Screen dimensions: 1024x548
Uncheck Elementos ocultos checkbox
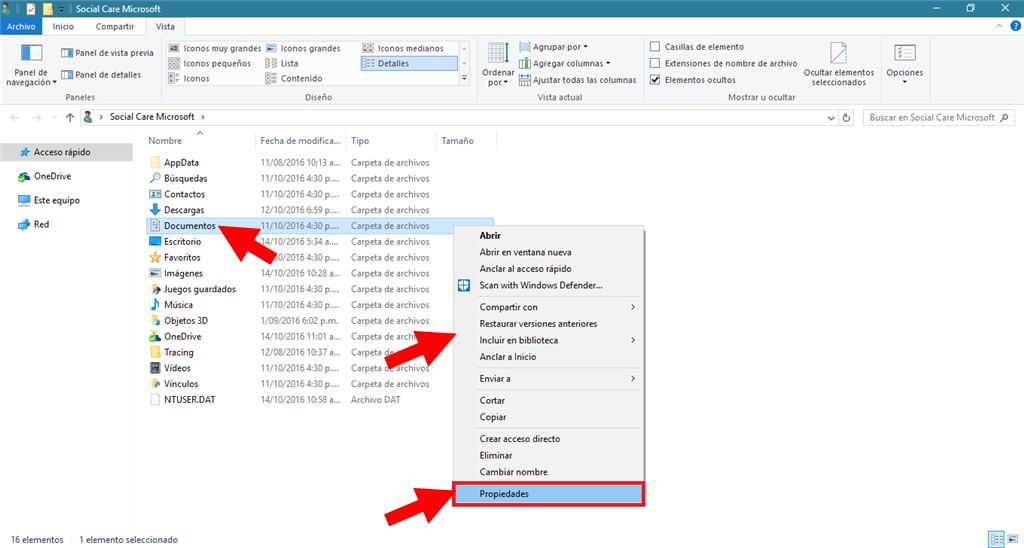655,80
